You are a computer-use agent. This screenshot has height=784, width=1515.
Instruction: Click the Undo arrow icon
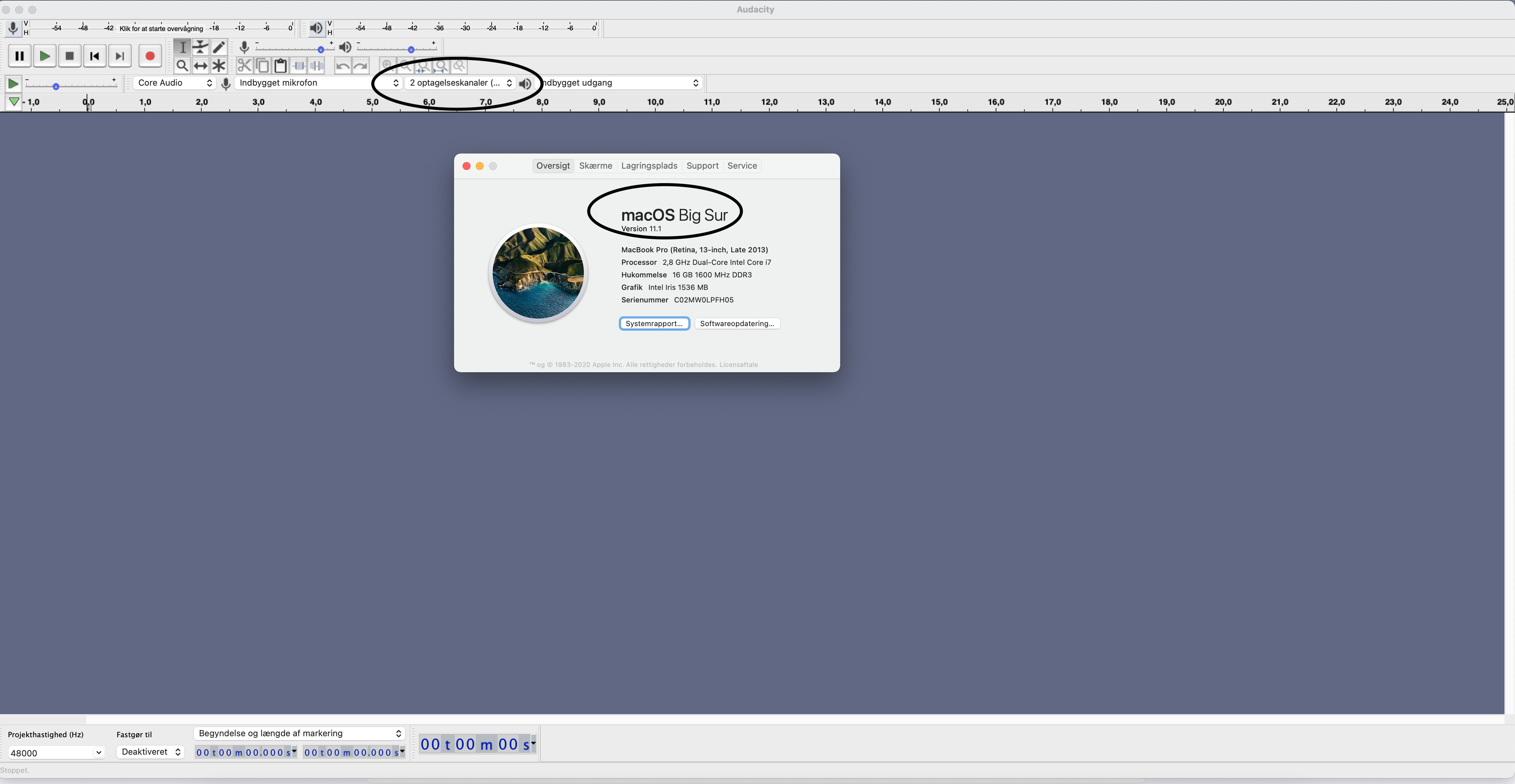343,65
